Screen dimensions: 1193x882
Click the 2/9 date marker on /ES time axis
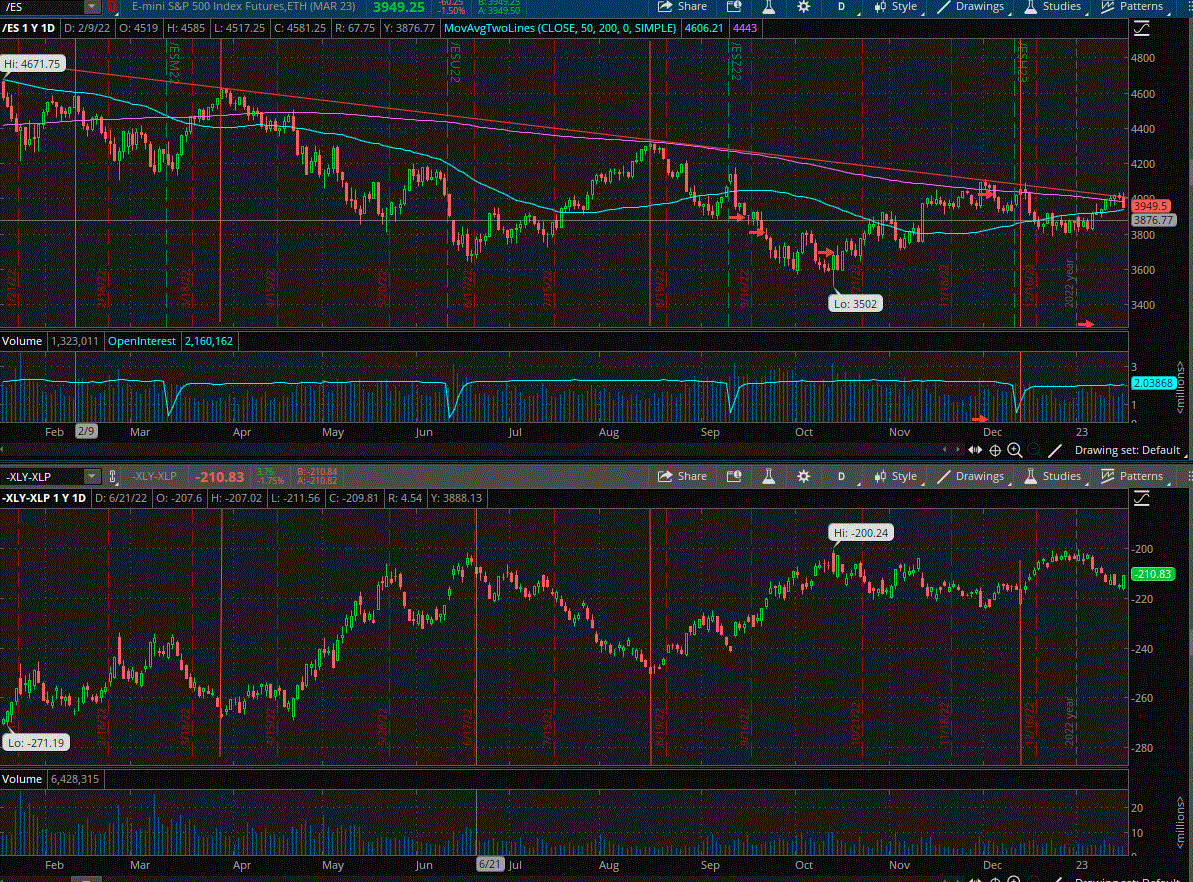[86, 431]
